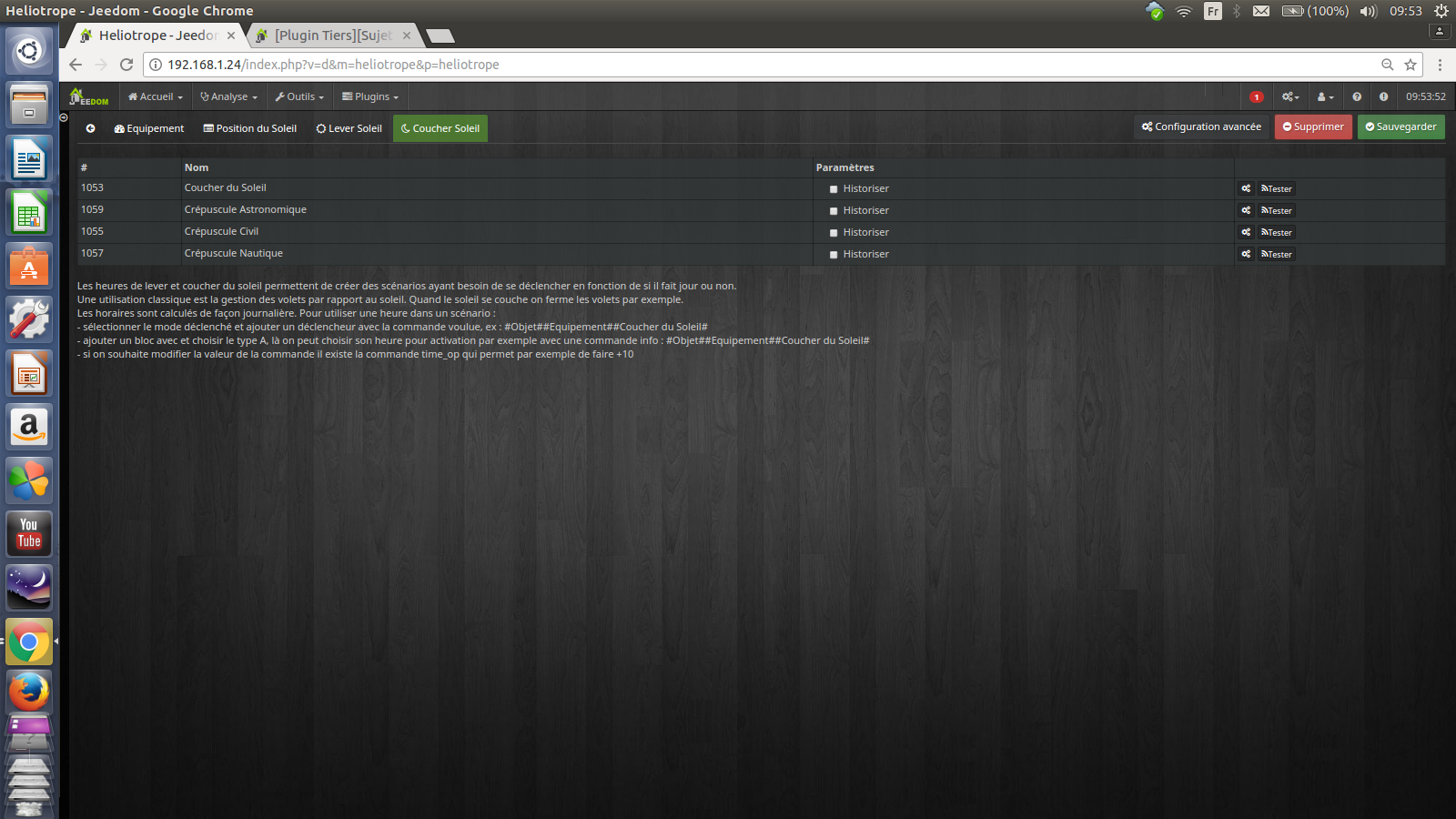Click the green Sauvegarder button
This screenshot has height=819, width=1456.
(x=1401, y=126)
